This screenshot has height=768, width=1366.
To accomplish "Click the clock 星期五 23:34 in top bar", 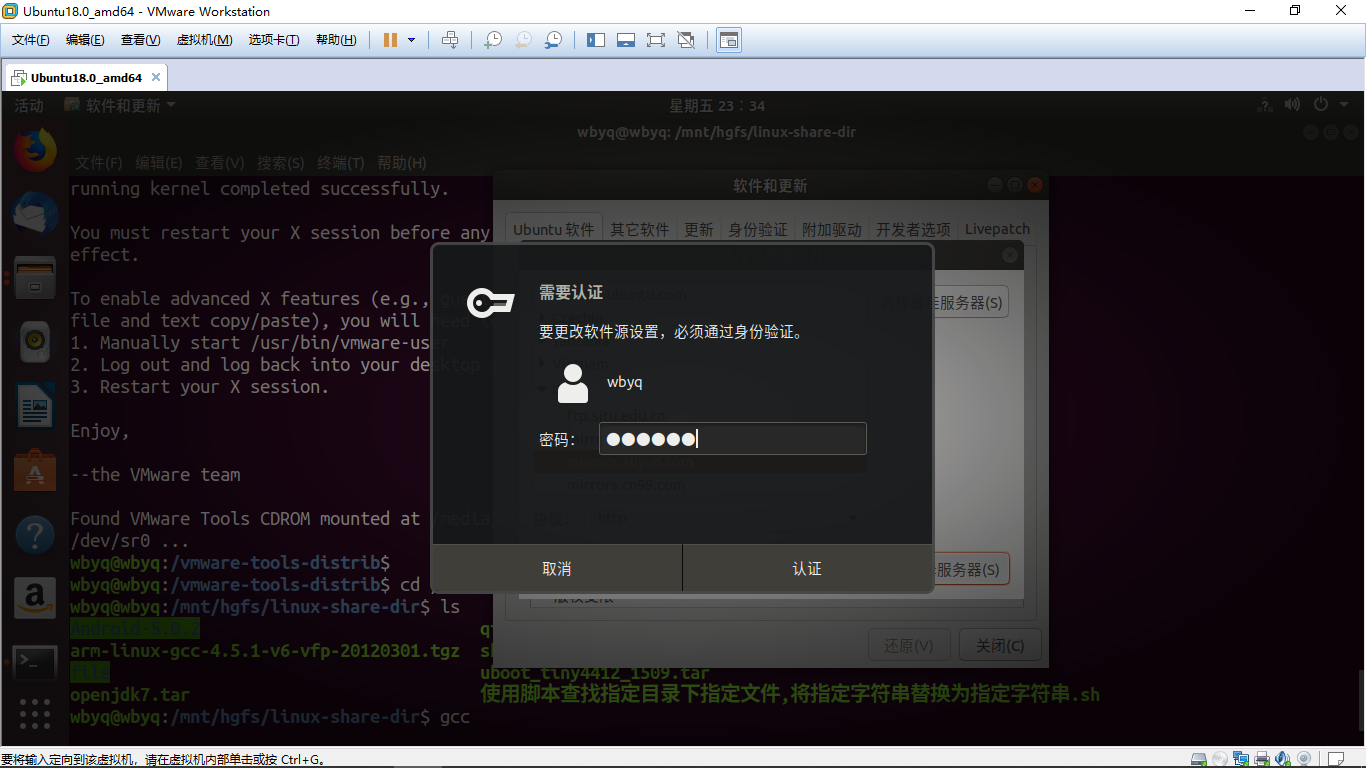I will [x=717, y=106].
